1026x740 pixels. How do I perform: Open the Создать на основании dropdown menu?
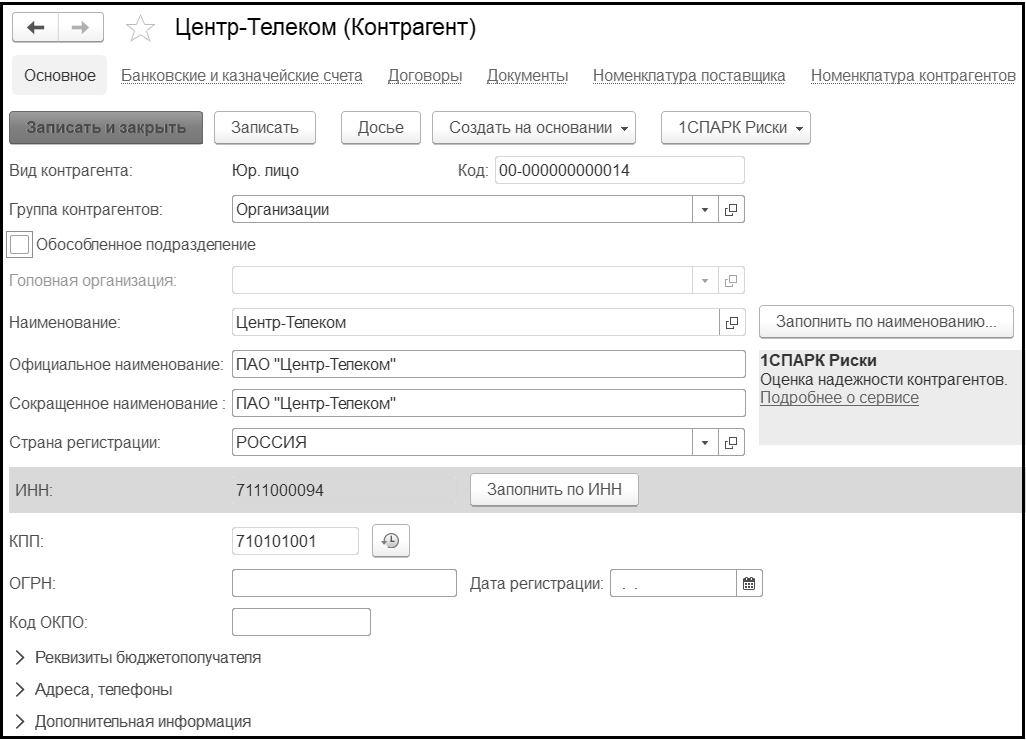534,128
